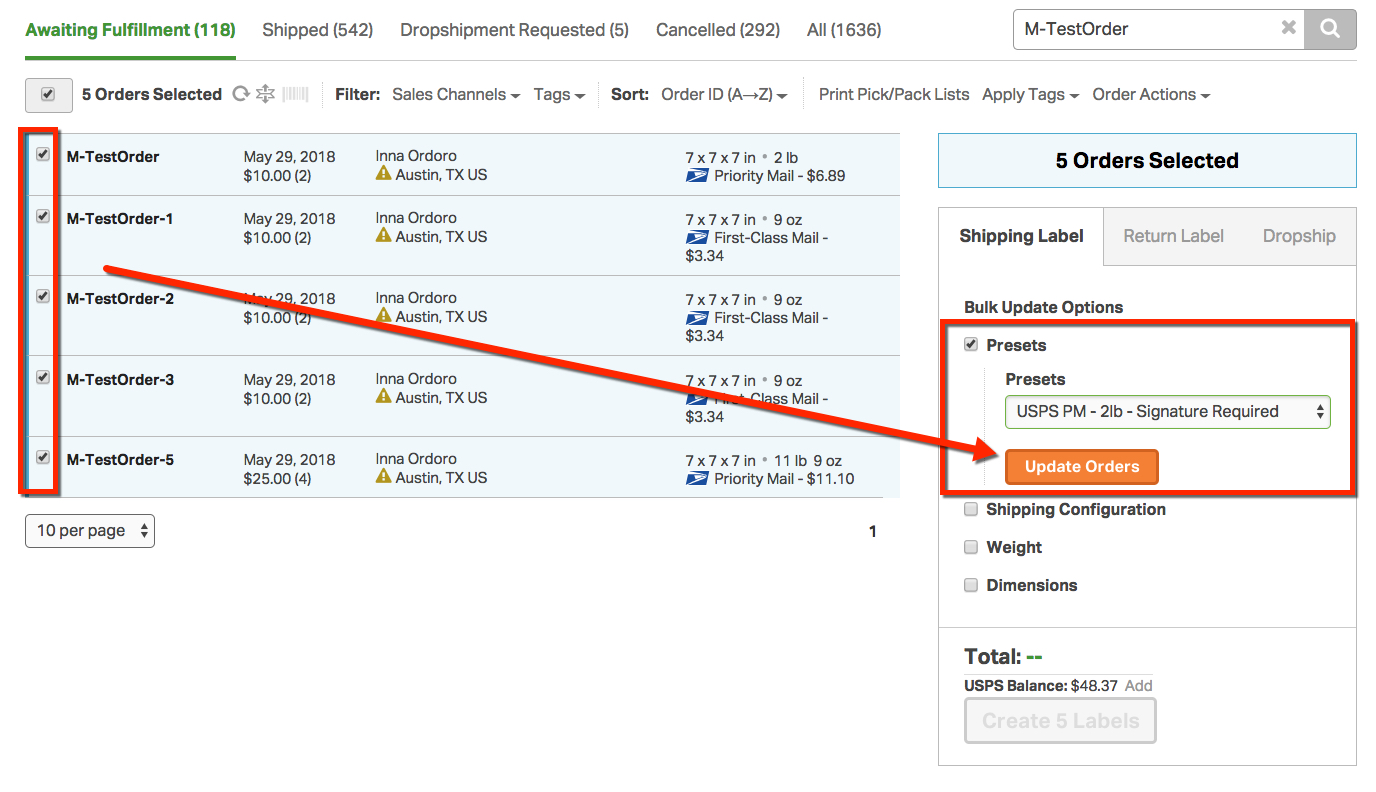The height and width of the screenshot is (792, 1376).
Task: Uncheck the M-TestOrder-2 row checkbox
Action: tap(41, 296)
